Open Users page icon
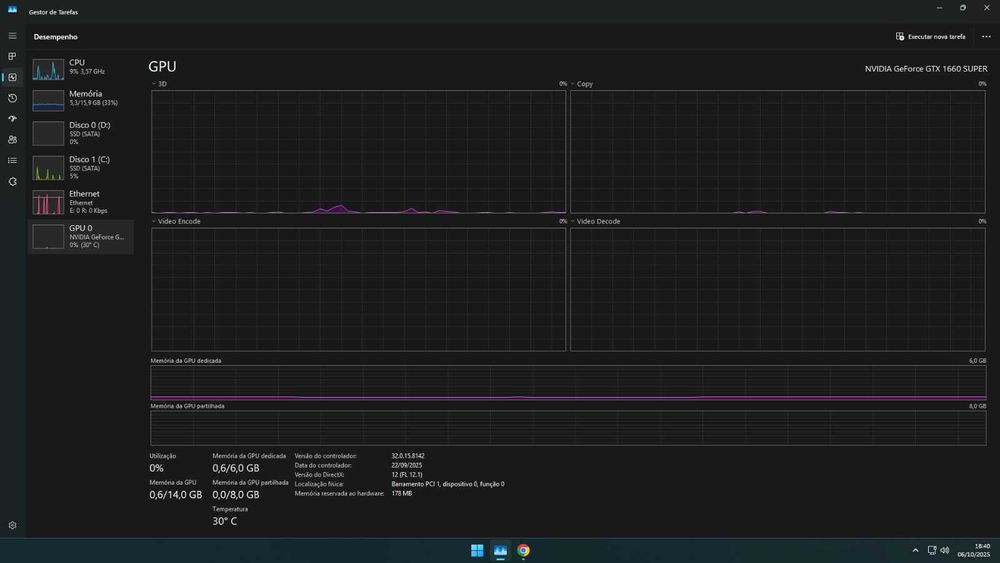1000x563 pixels. pos(12,140)
